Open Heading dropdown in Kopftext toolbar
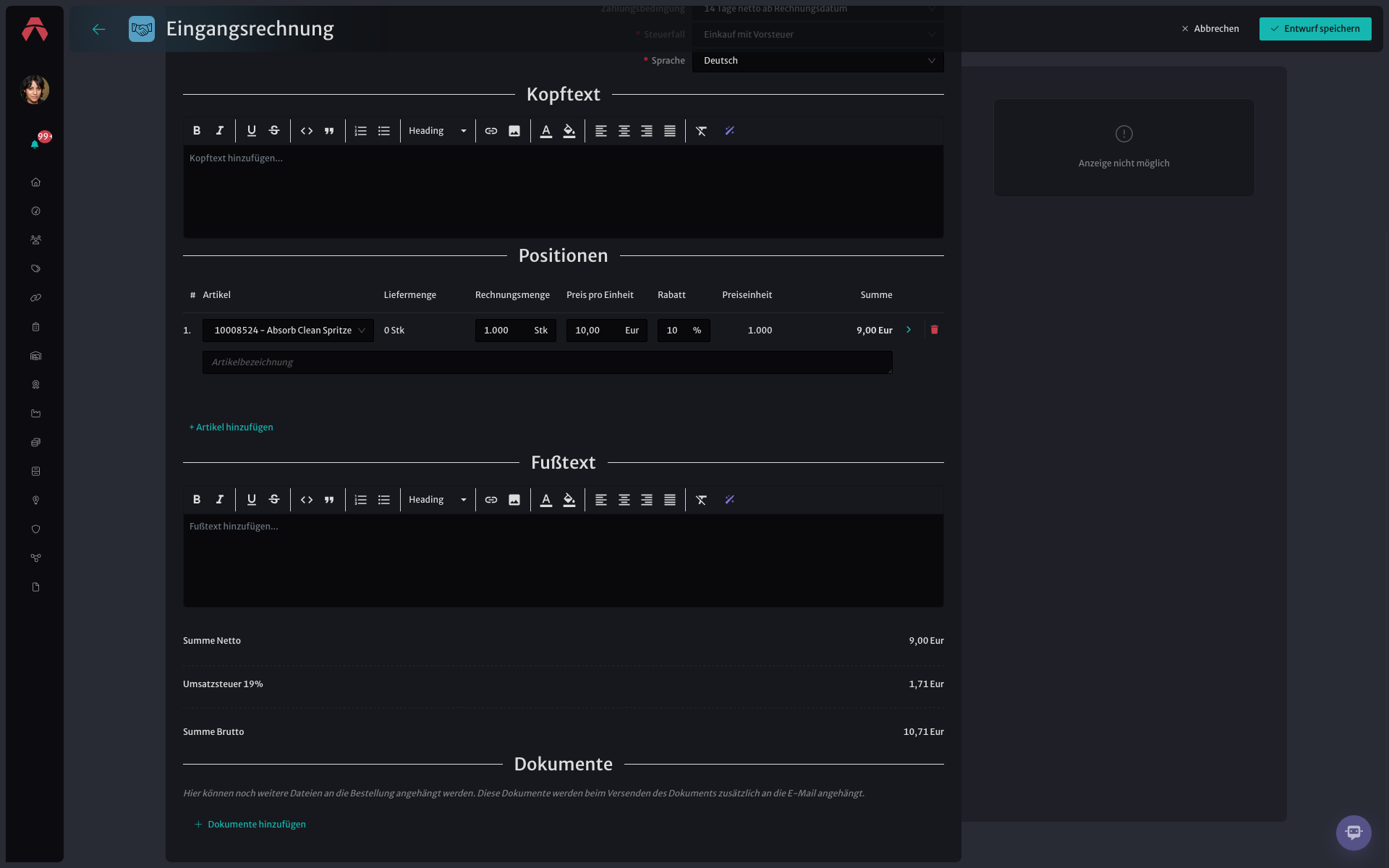The image size is (1389, 868). (438, 131)
